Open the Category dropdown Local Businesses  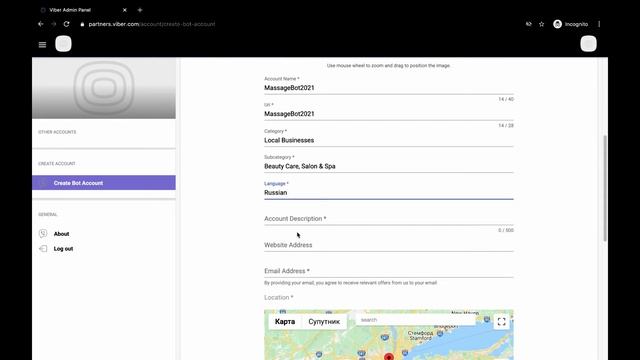point(389,140)
